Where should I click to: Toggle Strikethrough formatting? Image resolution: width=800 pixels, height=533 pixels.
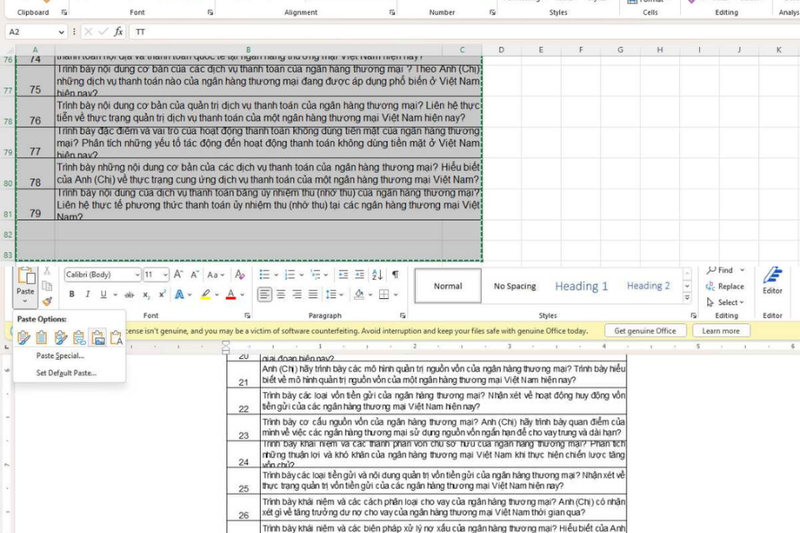point(130,294)
